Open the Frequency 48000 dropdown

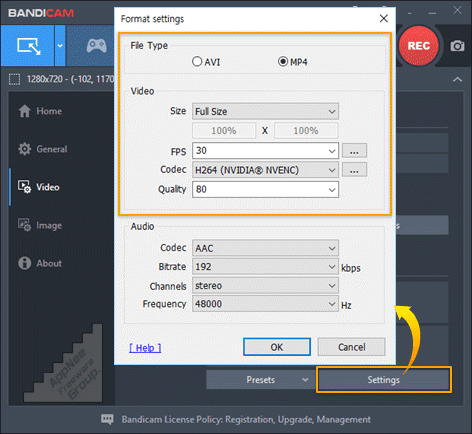point(265,304)
